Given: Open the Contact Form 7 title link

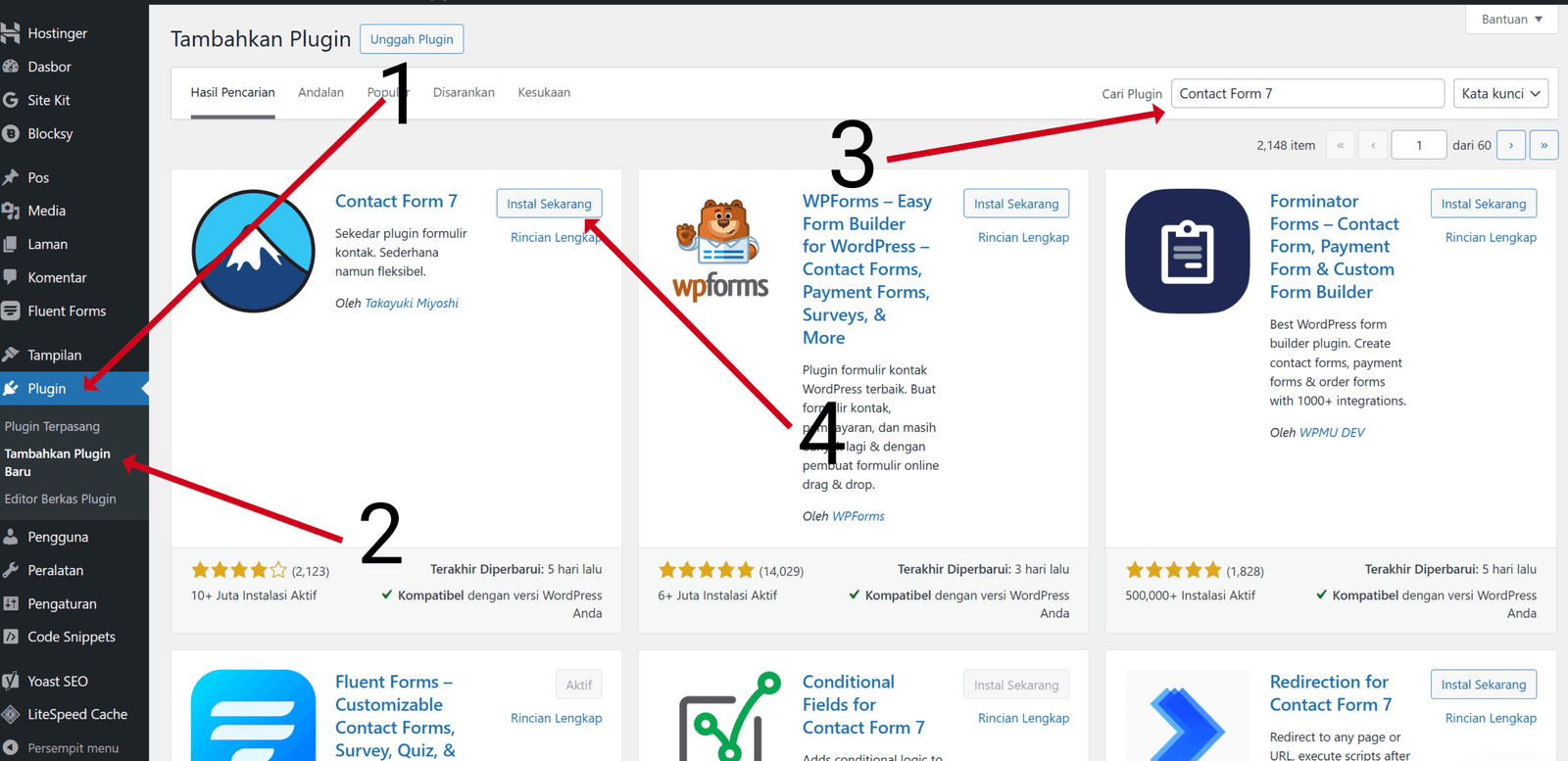Looking at the screenshot, I should click(396, 201).
